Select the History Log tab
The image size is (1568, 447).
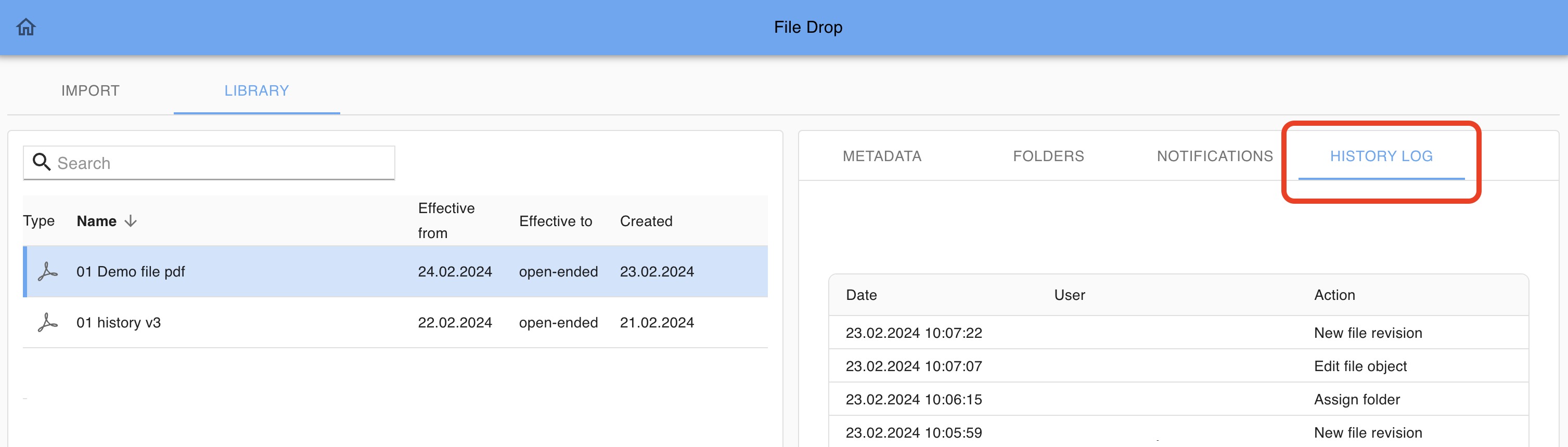click(1381, 156)
